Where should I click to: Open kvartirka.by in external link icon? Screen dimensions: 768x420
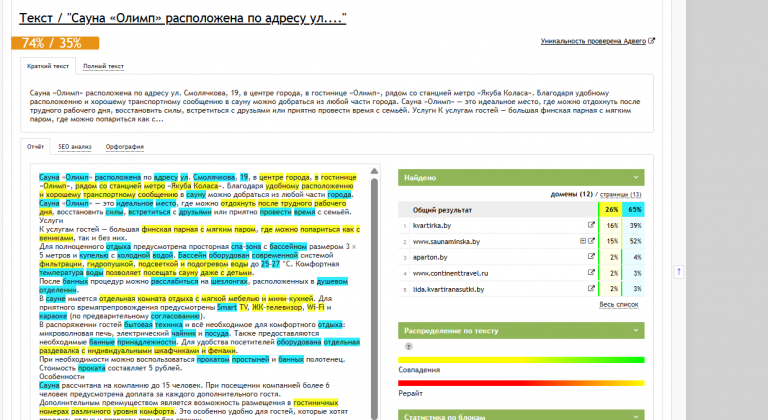[591, 225]
